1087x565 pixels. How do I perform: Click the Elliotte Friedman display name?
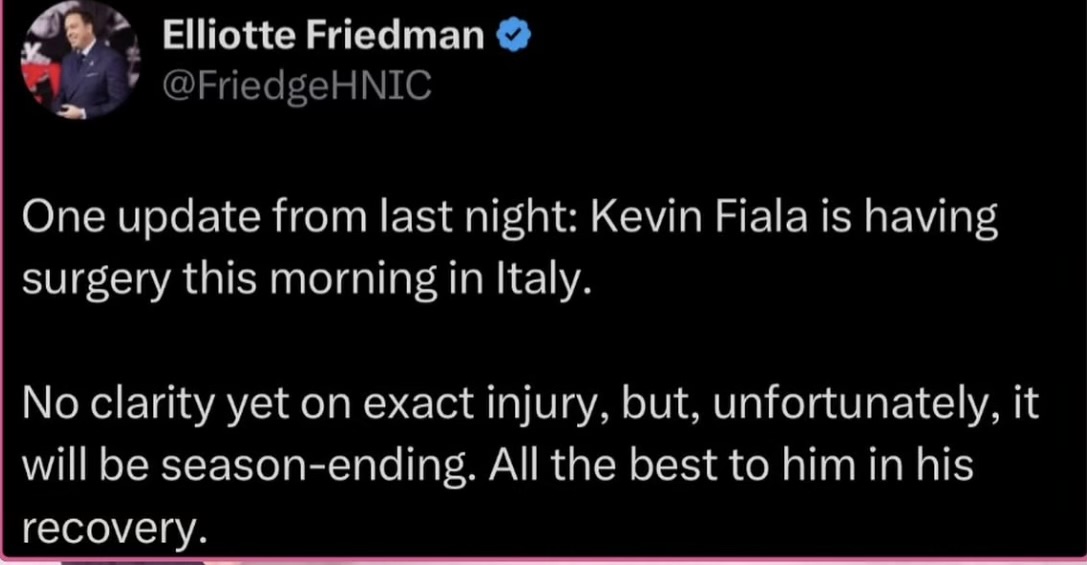click(324, 37)
